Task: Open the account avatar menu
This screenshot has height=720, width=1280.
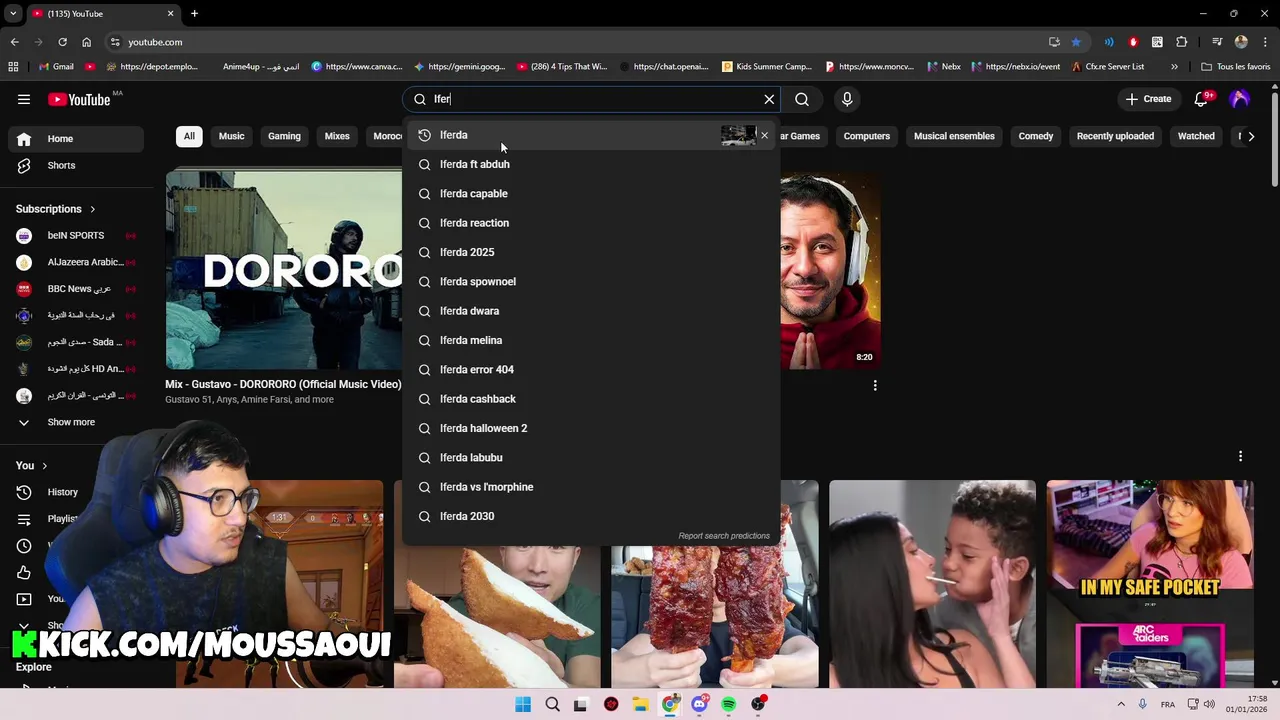Action: pos(1240,99)
